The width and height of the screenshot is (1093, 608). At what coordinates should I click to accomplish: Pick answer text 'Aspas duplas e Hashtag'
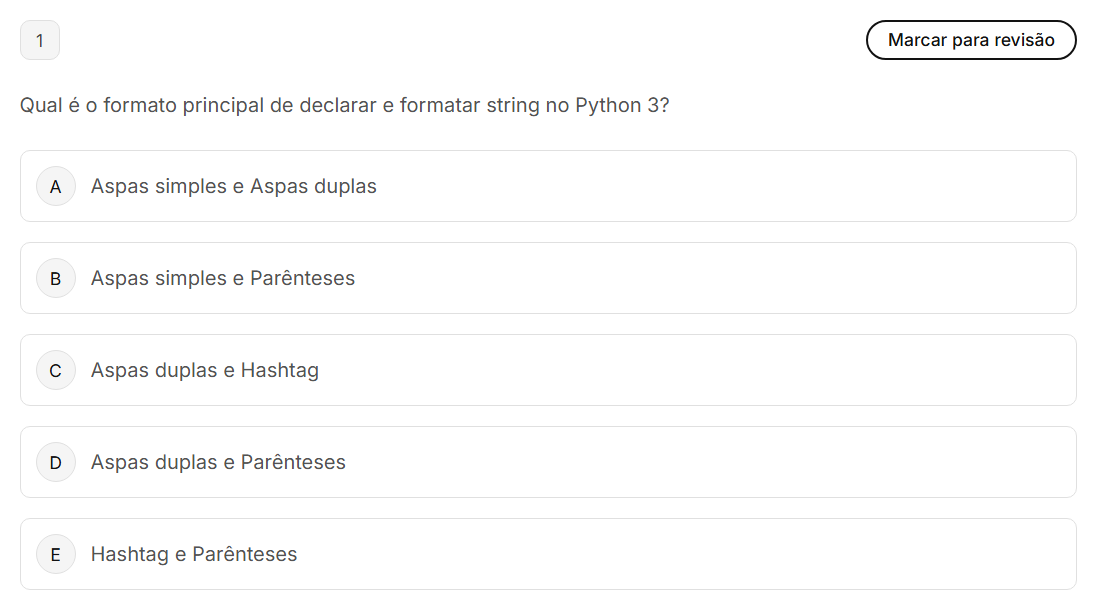204,370
